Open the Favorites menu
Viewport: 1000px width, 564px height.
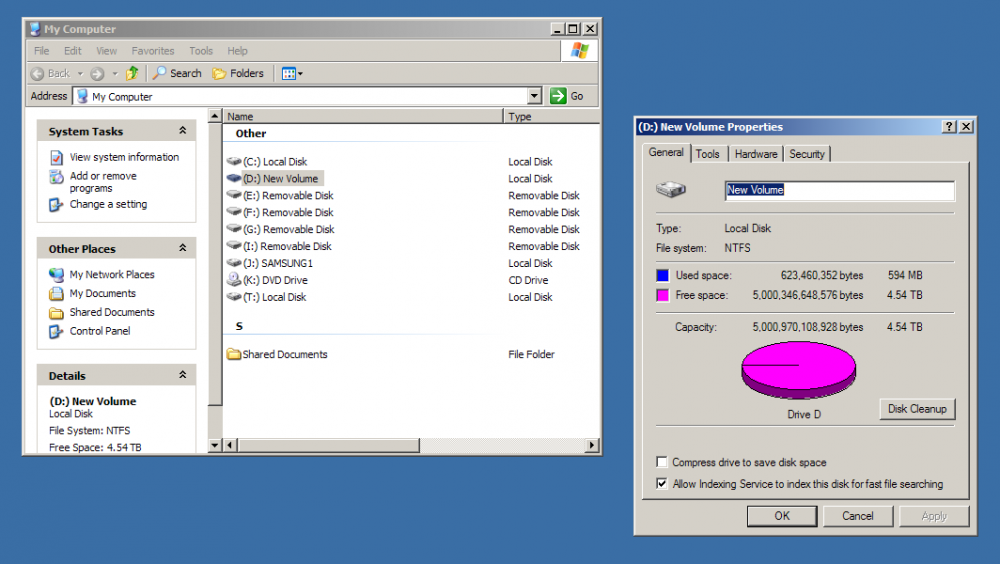(152, 51)
